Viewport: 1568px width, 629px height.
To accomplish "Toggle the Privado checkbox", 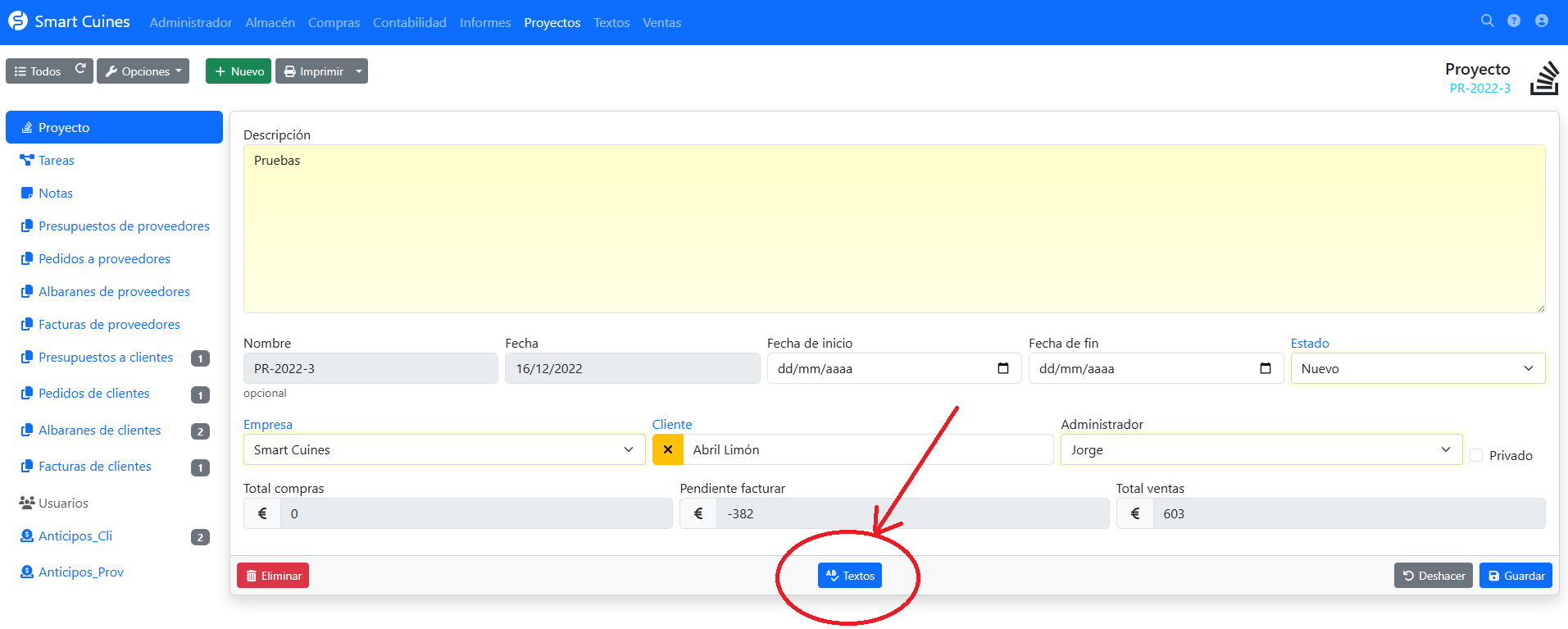I will point(1476,455).
